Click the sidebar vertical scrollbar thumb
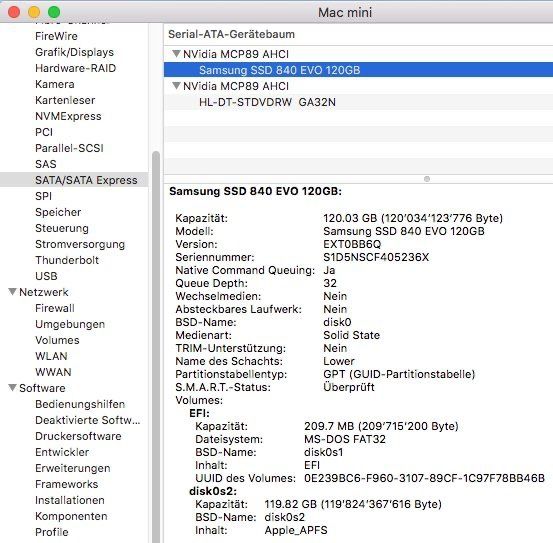This screenshot has width=553, height=543. (156, 347)
